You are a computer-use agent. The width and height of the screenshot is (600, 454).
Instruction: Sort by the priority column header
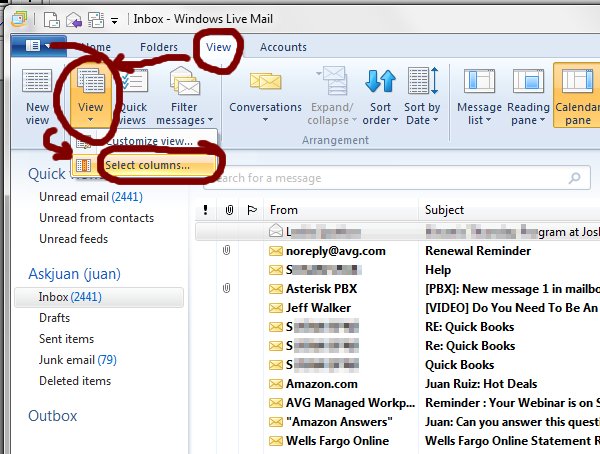coord(205,210)
